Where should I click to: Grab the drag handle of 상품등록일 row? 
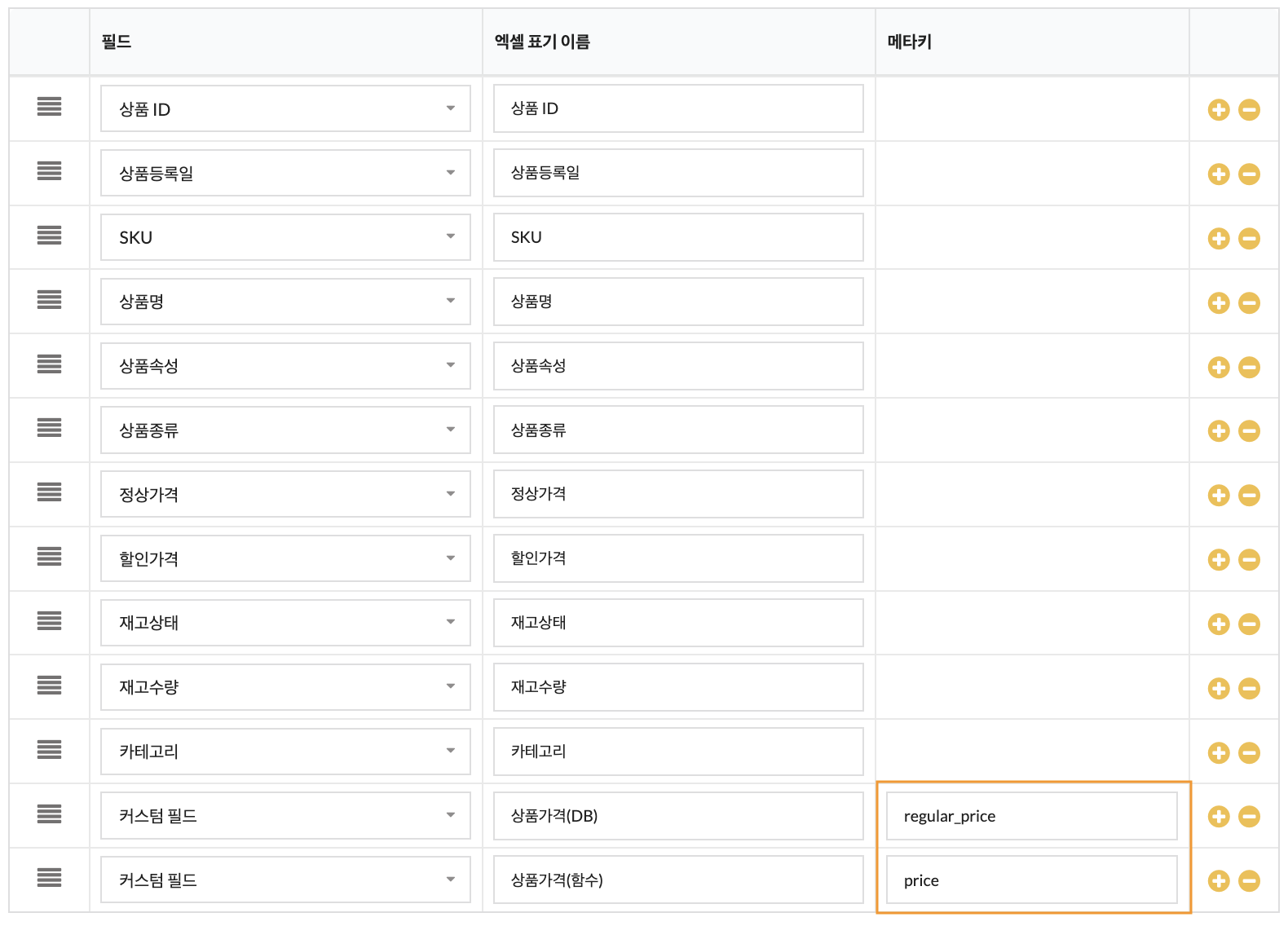[x=49, y=171]
